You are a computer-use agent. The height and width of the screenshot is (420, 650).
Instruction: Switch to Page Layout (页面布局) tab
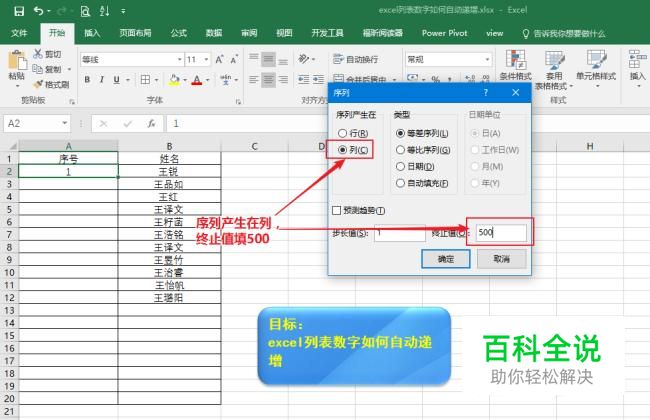coord(135,33)
